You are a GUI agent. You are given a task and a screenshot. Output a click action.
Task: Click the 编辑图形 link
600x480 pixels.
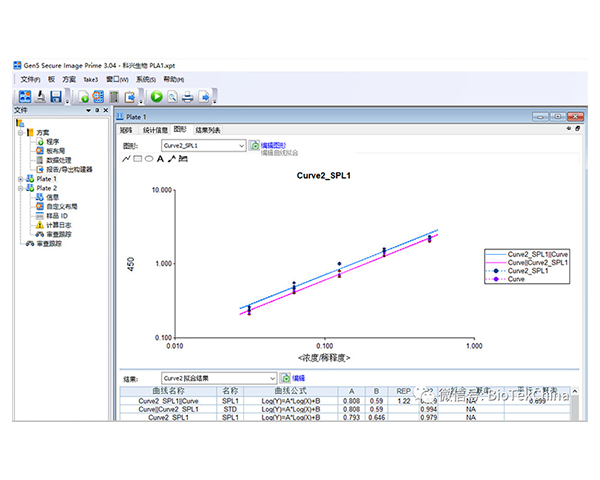(x=273, y=145)
